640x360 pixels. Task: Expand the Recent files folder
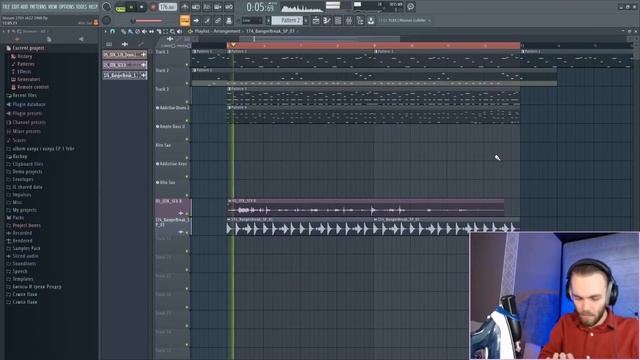click(x=22, y=95)
